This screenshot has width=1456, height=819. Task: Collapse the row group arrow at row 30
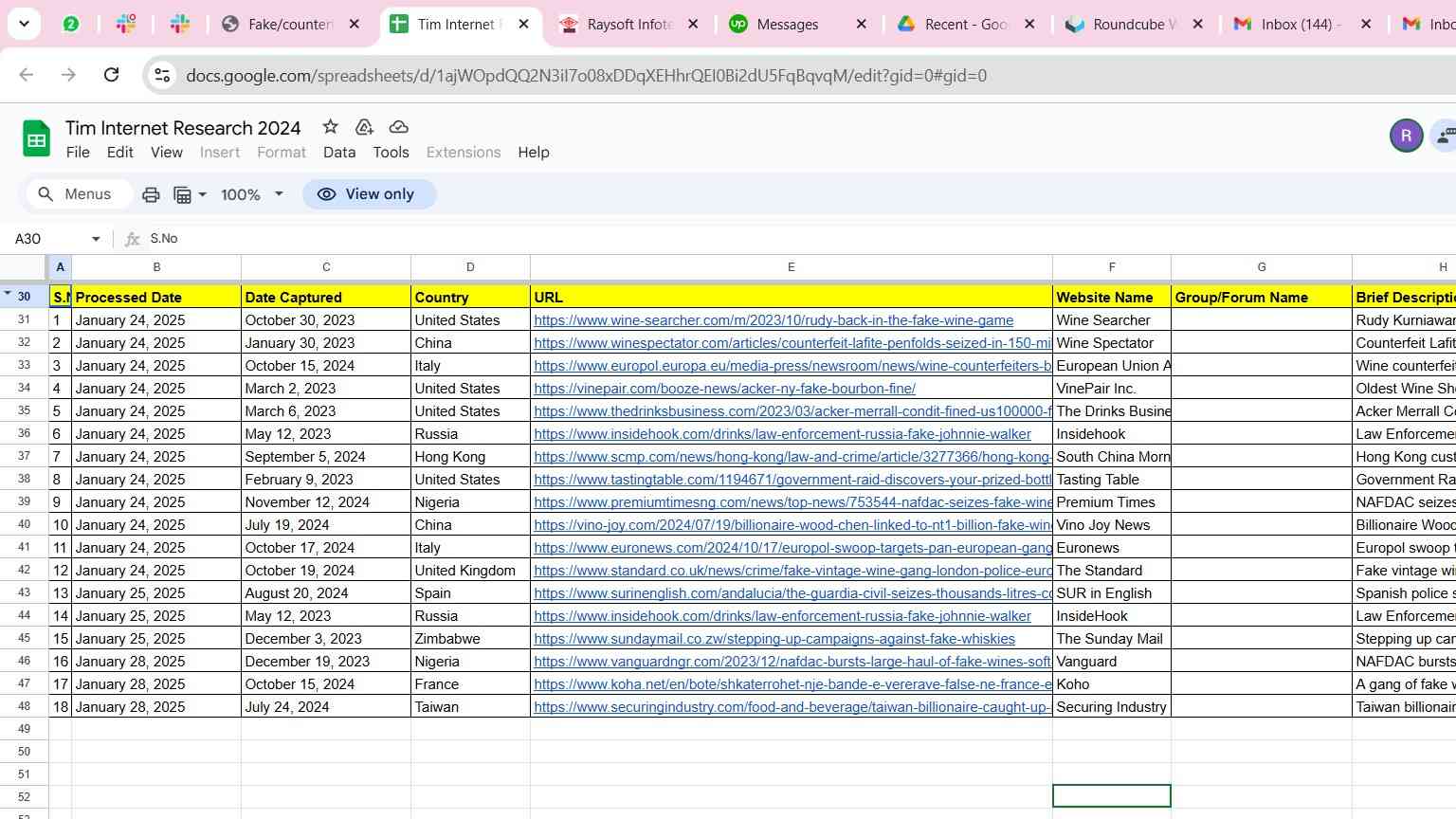click(x=8, y=295)
